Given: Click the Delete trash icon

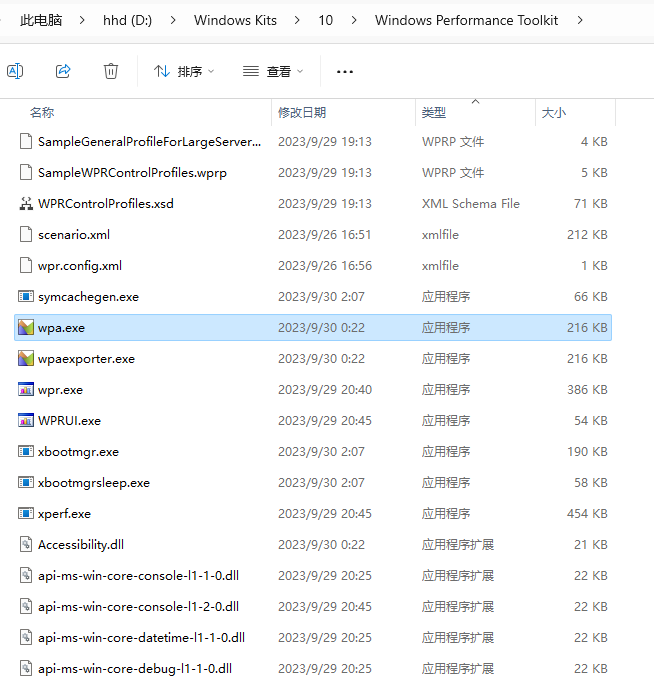Looking at the screenshot, I should (x=111, y=71).
